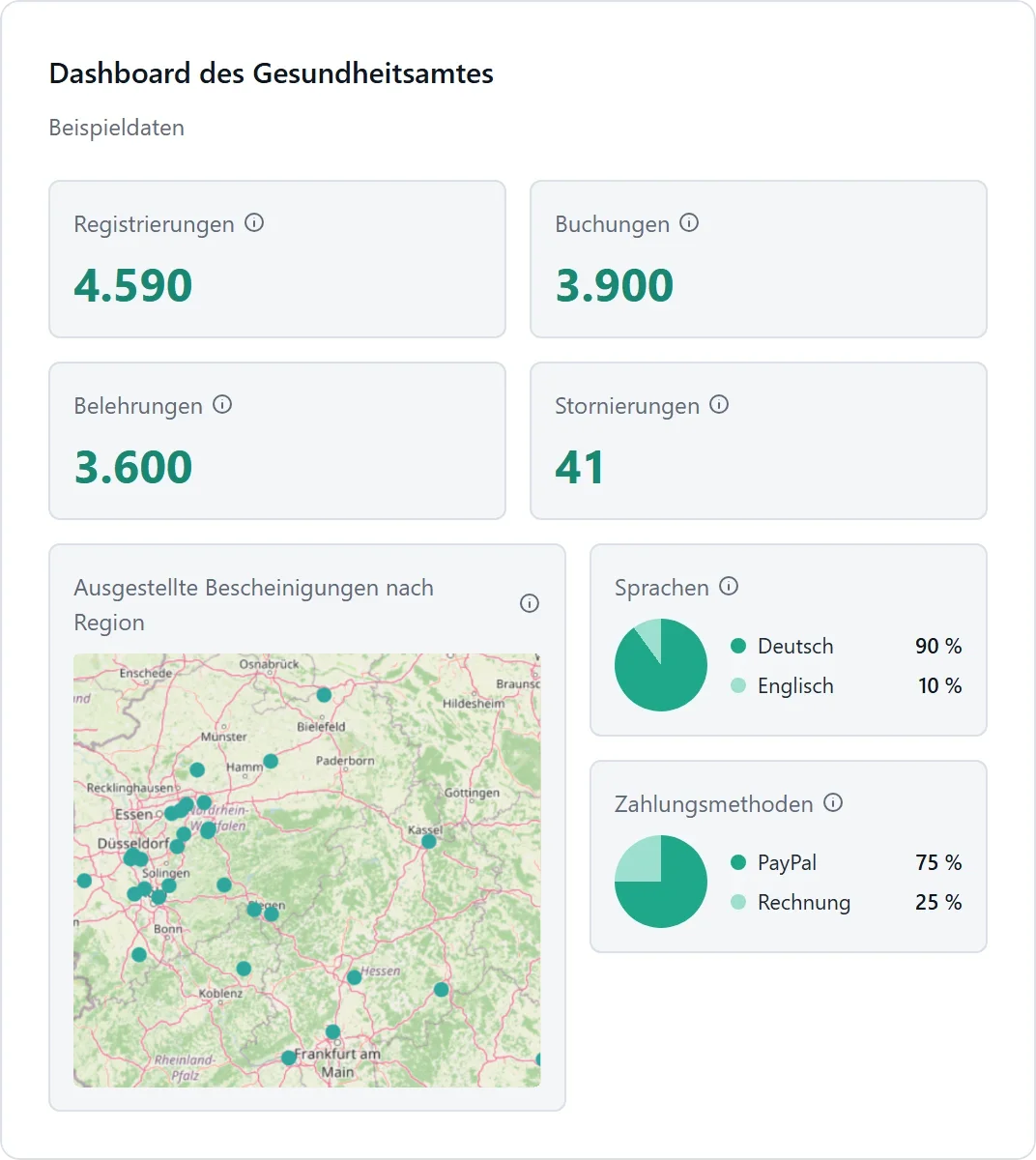
Task: Click the PayPal 75 % value
Action: tap(938, 862)
